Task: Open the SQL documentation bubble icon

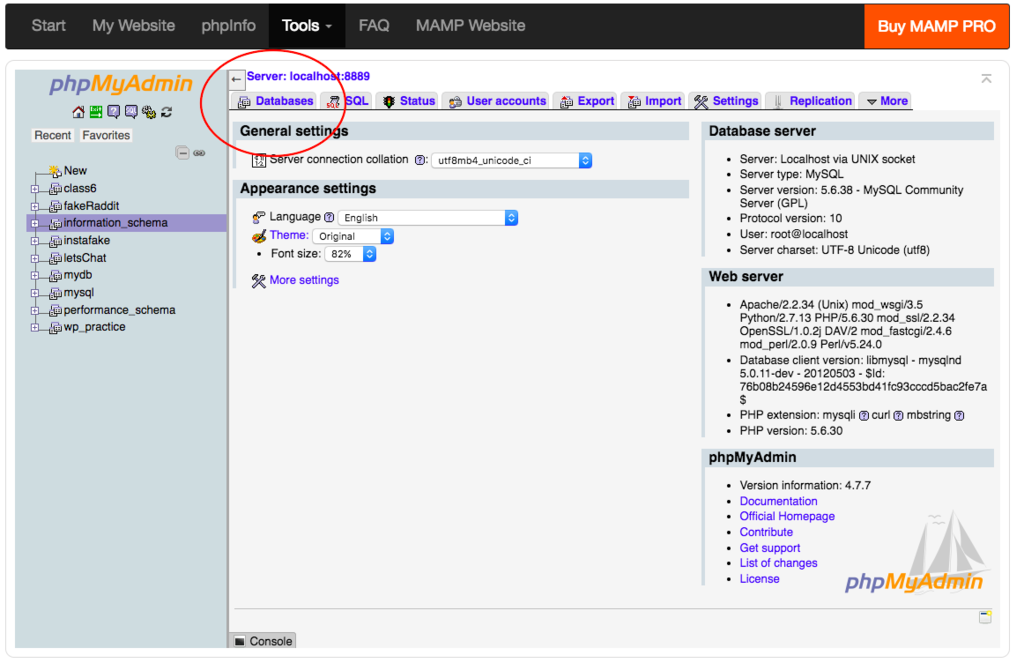Action: [131, 112]
